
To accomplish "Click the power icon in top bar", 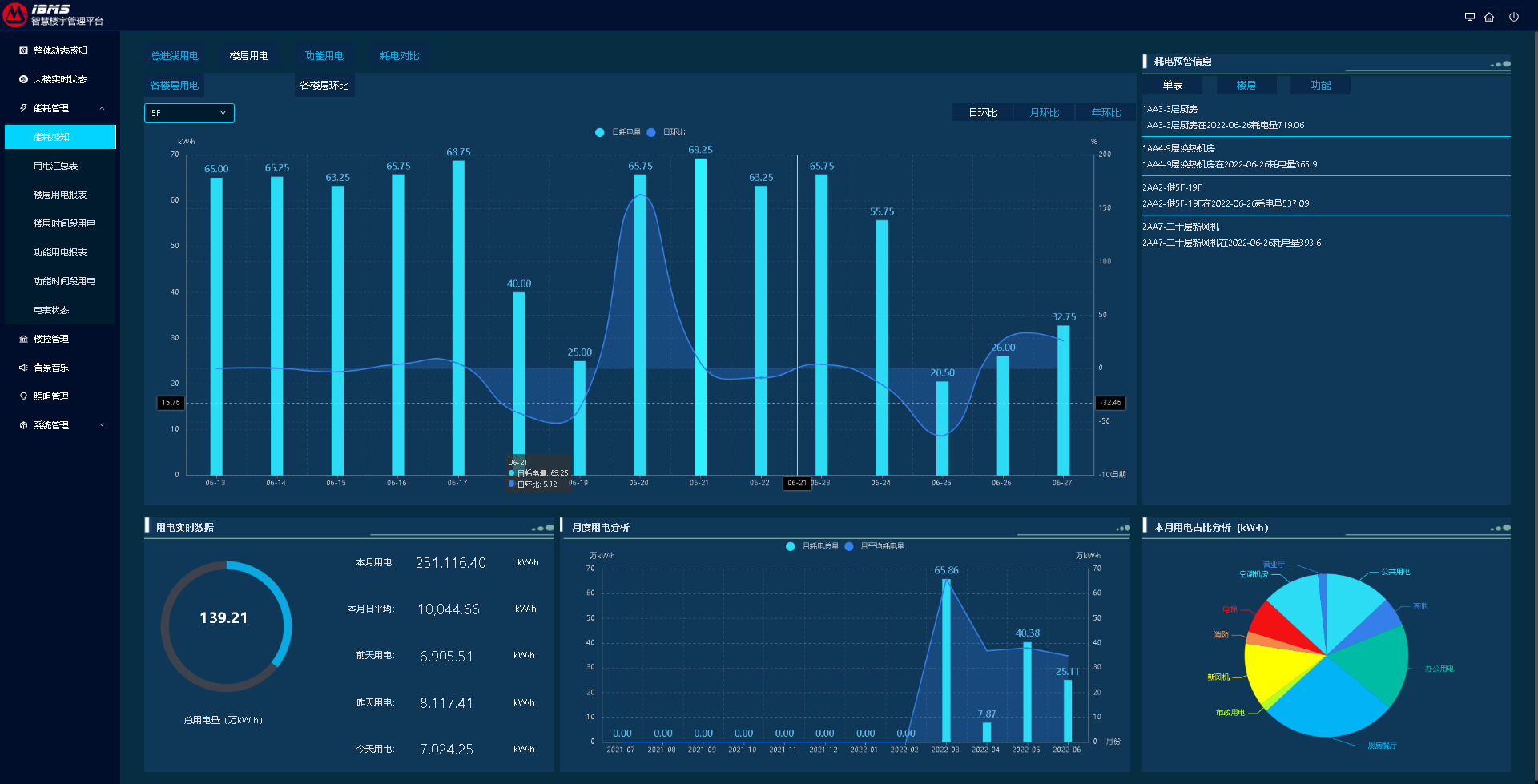I will pyautogui.click(x=1513, y=17).
